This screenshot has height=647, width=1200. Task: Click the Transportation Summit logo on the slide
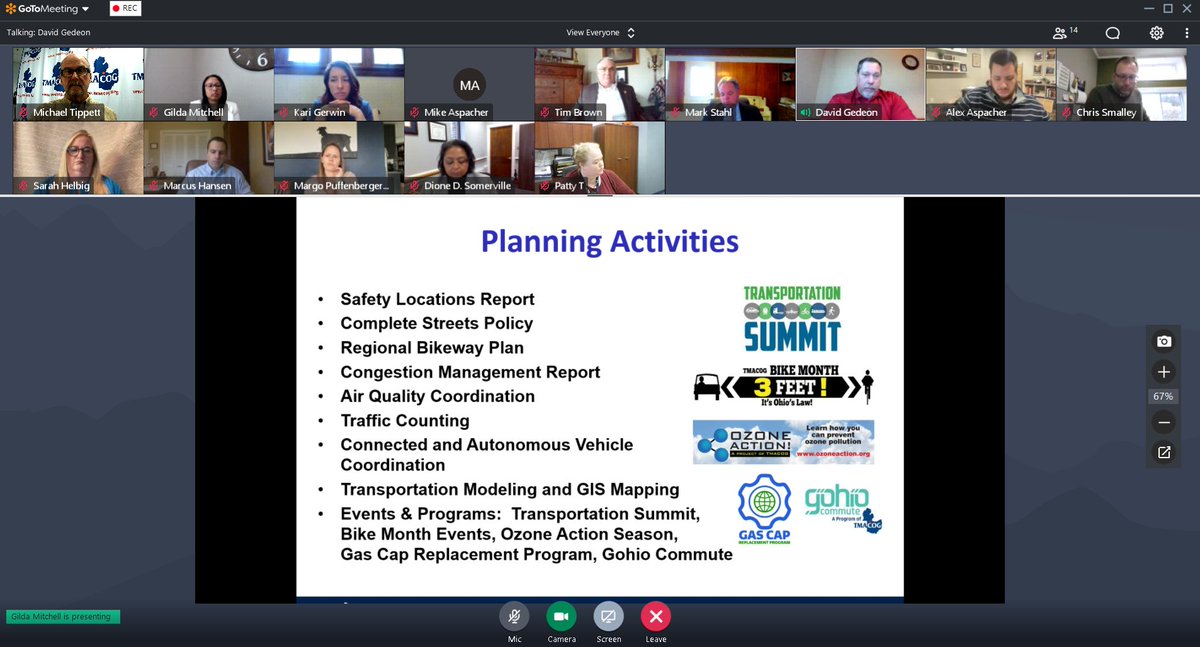pos(792,318)
